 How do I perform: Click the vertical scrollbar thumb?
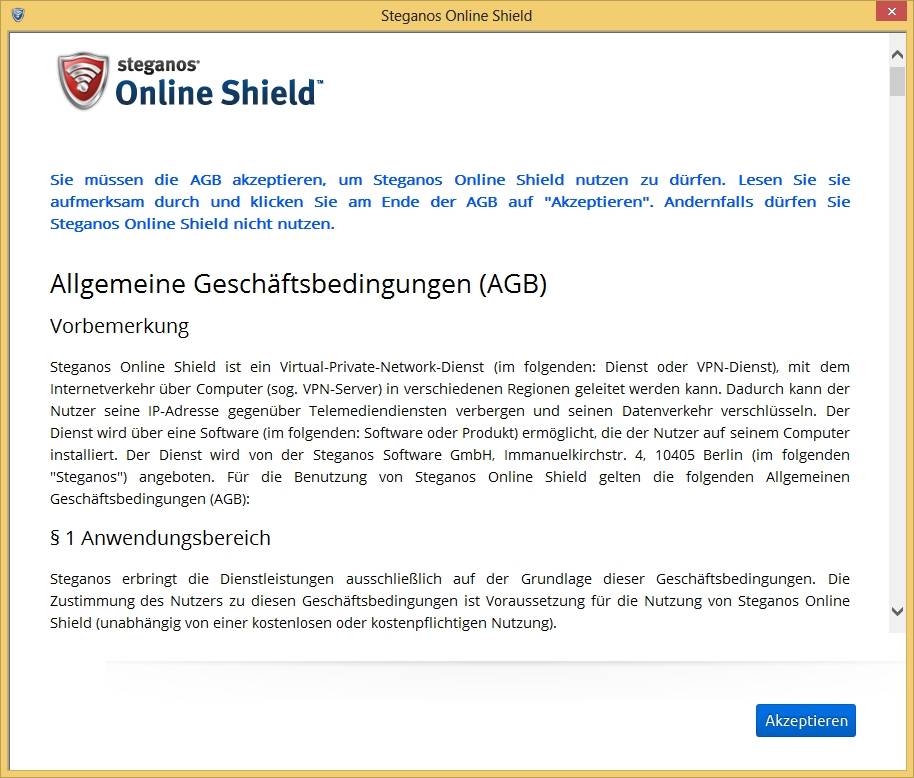[x=898, y=82]
